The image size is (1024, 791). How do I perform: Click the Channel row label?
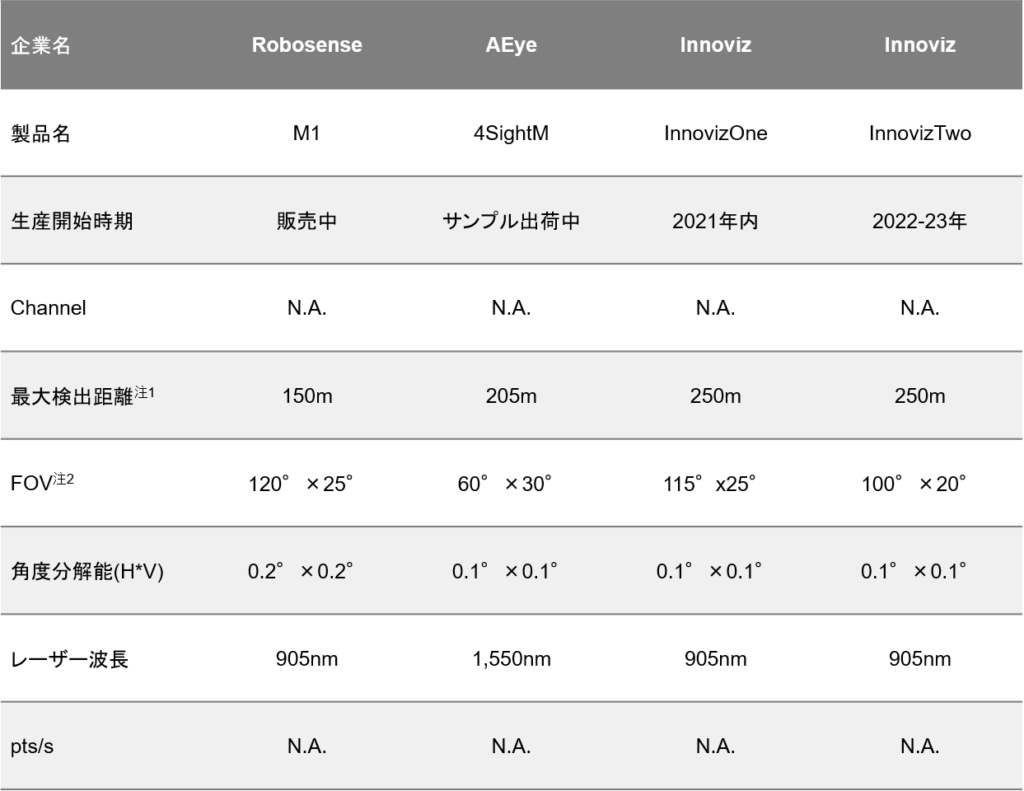48,308
